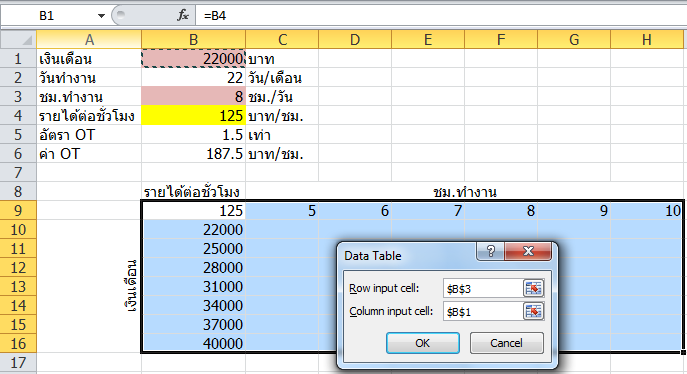Viewport: 687px width, 374px height.
Task: Click the fx insert function icon
Action: click(x=183, y=15)
